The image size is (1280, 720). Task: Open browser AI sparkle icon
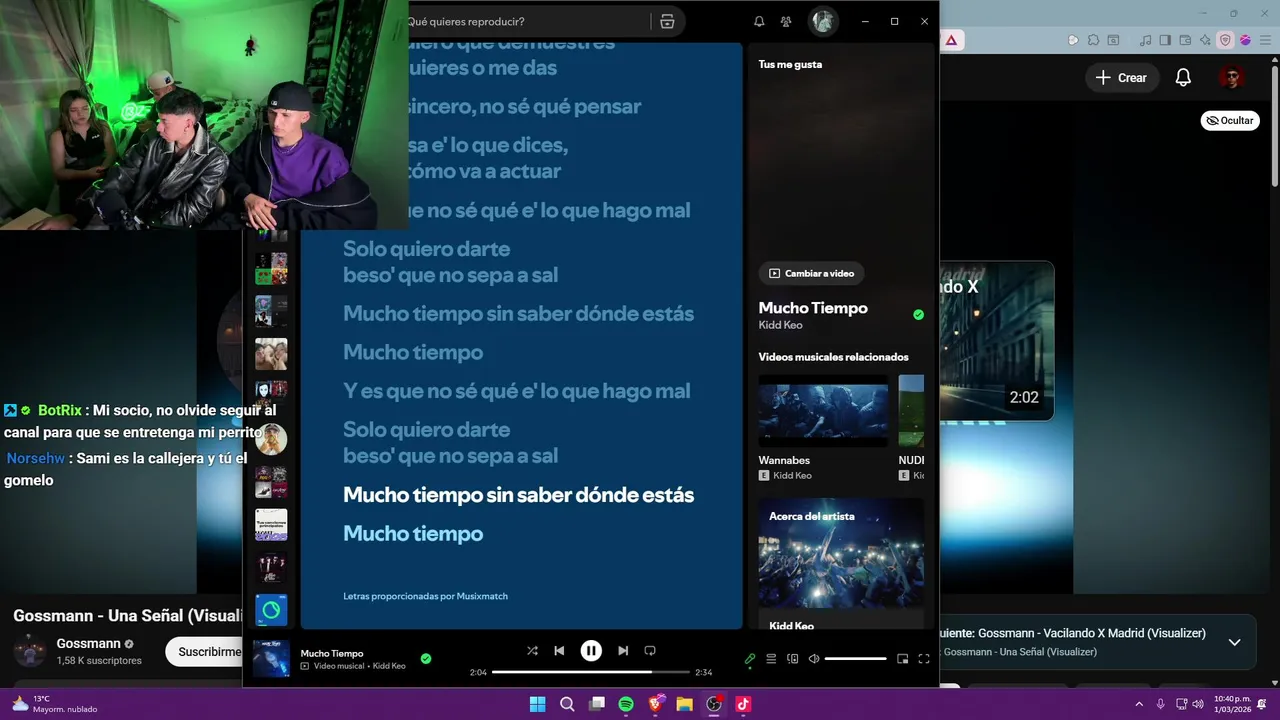click(x=1204, y=40)
